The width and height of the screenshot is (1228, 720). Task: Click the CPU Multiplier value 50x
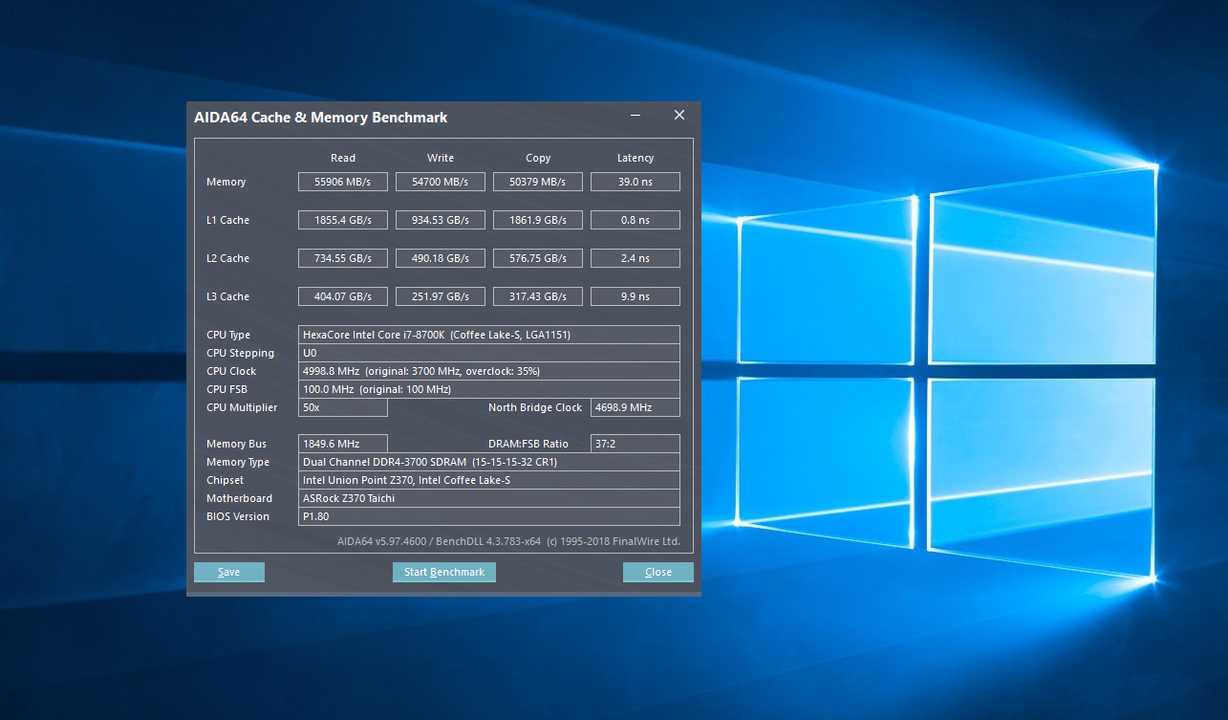click(x=343, y=408)
